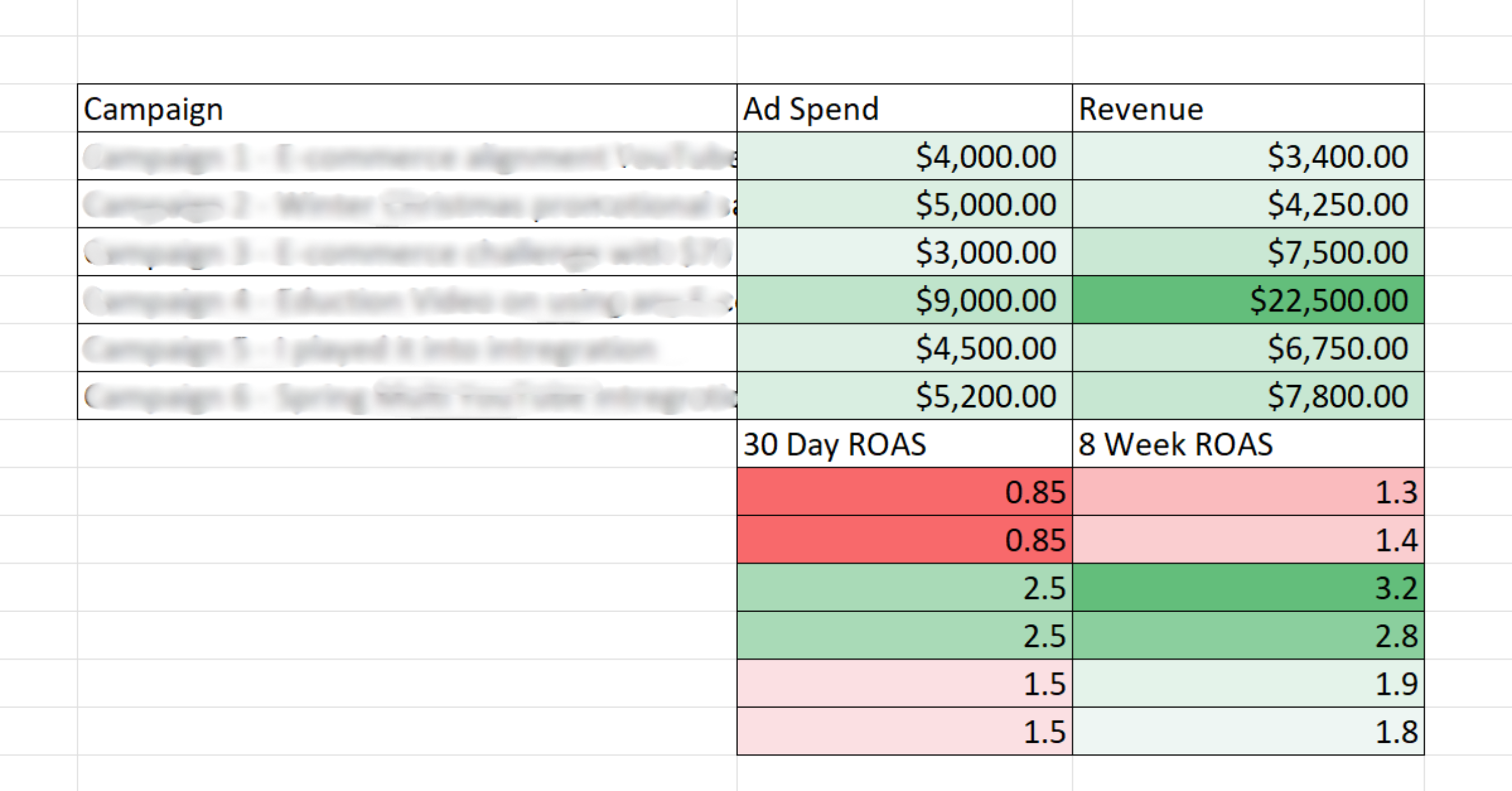Click the $4,250.00 revenue cell

(1247, 205)
